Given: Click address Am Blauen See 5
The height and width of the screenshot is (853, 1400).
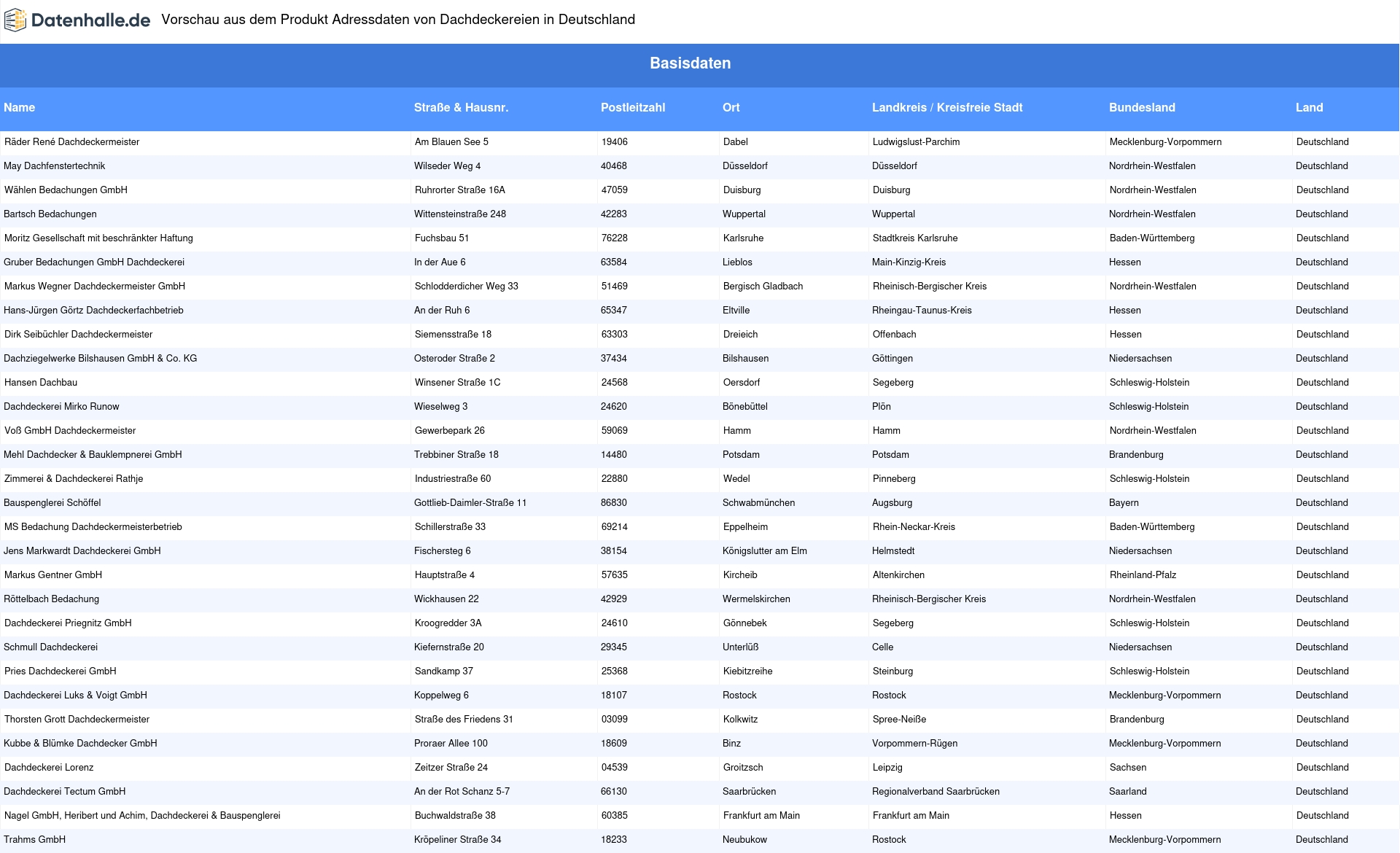Looking at the screenshot, I should 451,142.
